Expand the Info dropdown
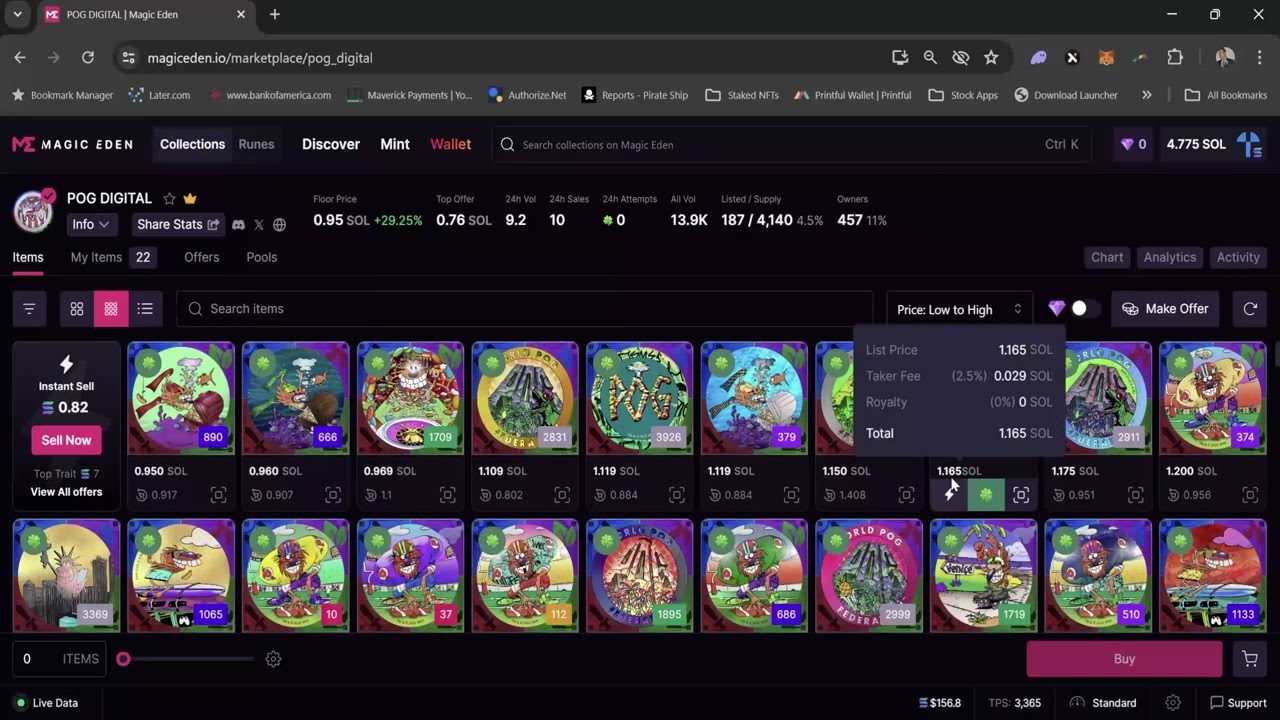 [x=91, y=225]
